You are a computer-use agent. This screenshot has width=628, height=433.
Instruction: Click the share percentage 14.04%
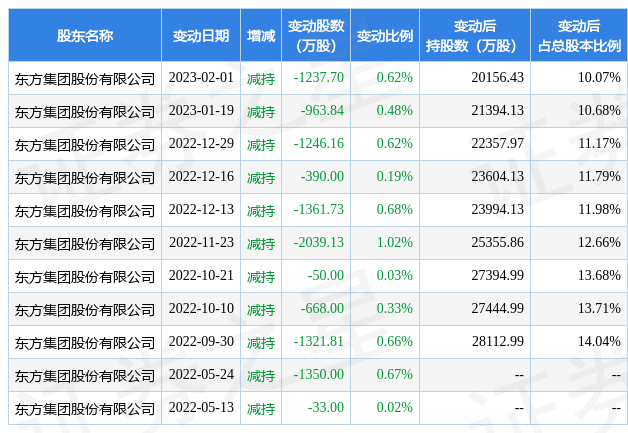599,341
